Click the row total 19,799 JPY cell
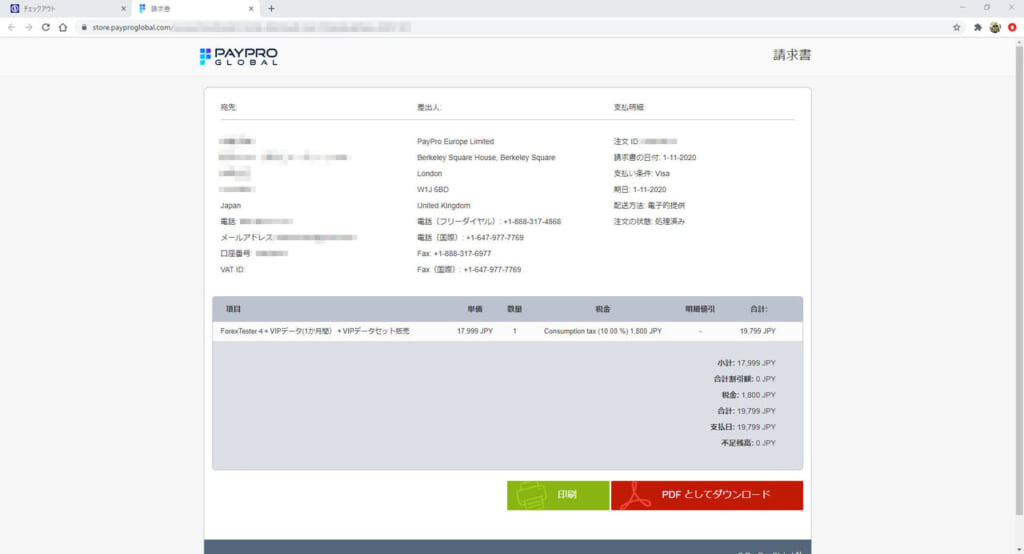The width and height of the screenshot is (1024, 554). point(758,331)
